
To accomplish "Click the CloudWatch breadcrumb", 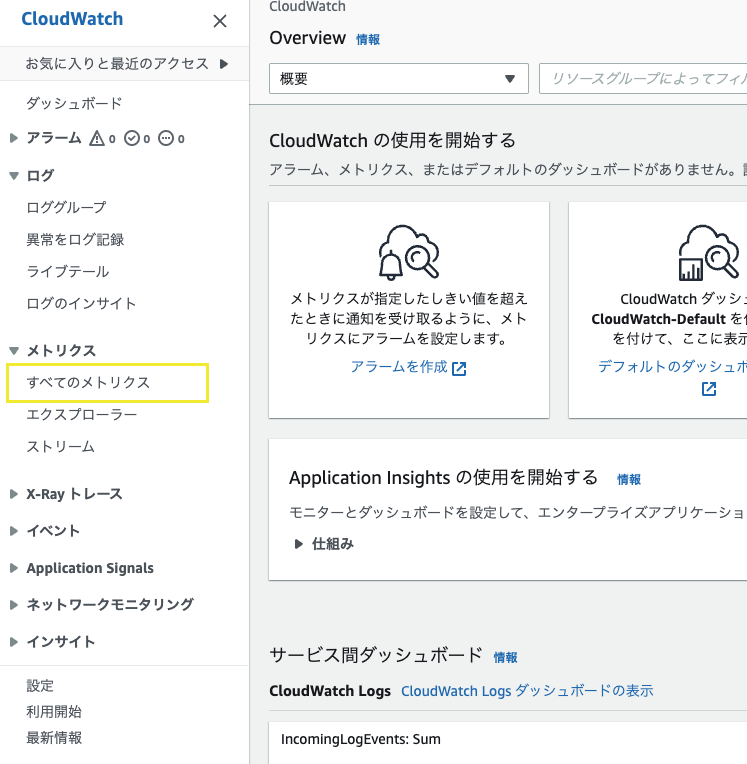I will click(x=307, y=6).
